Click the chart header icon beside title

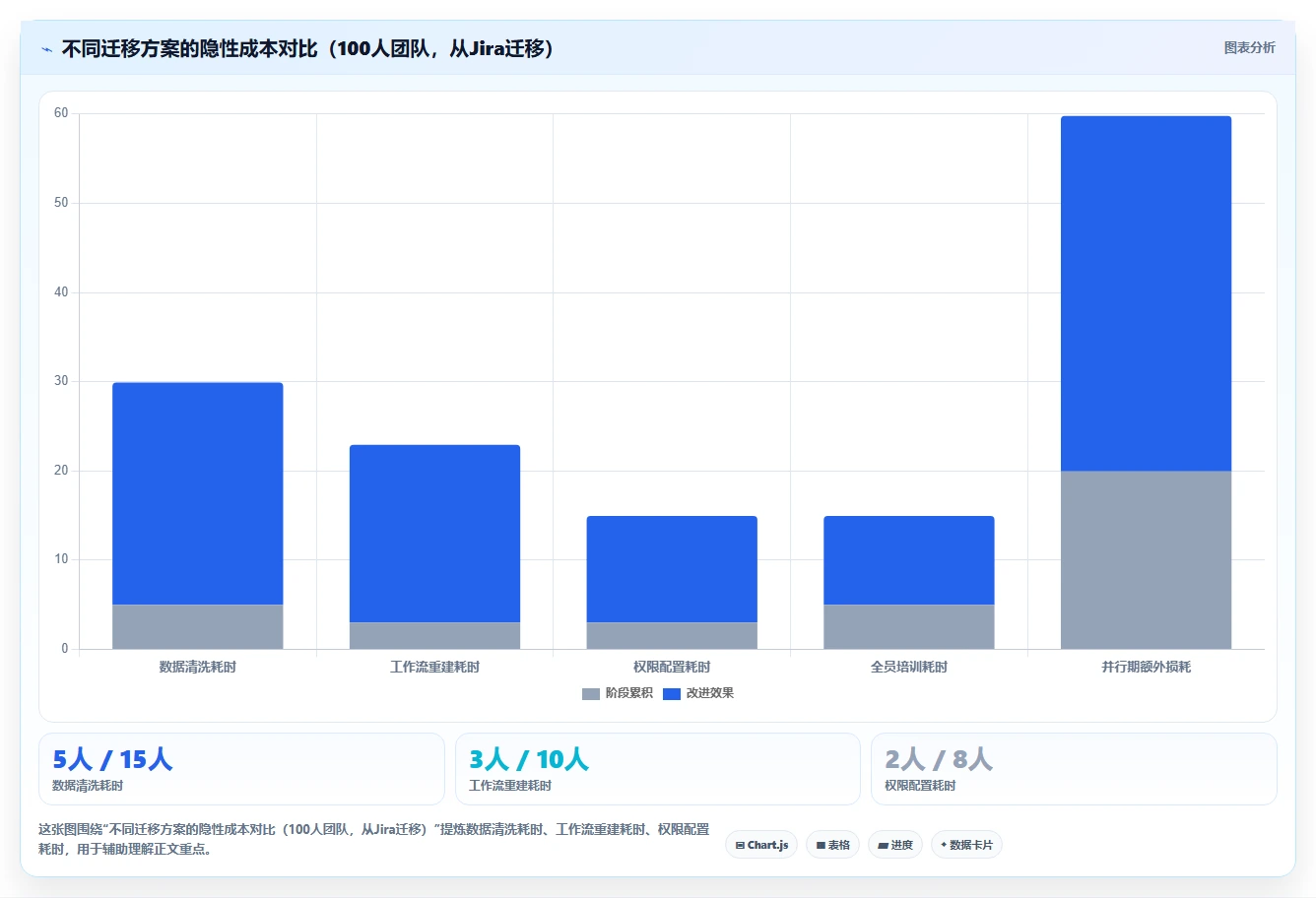pyautogui.click(x=46, y=49)
